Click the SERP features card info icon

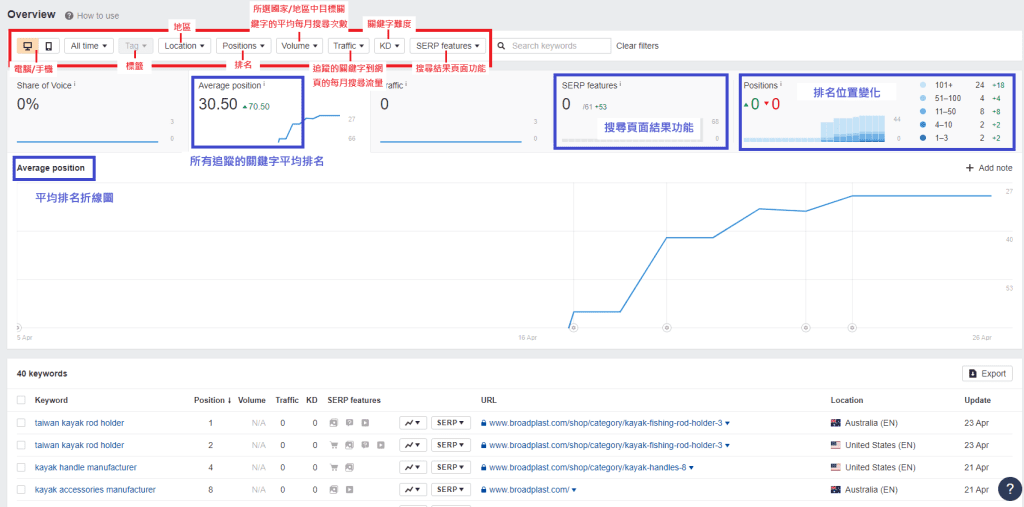(x=620, y=84)
